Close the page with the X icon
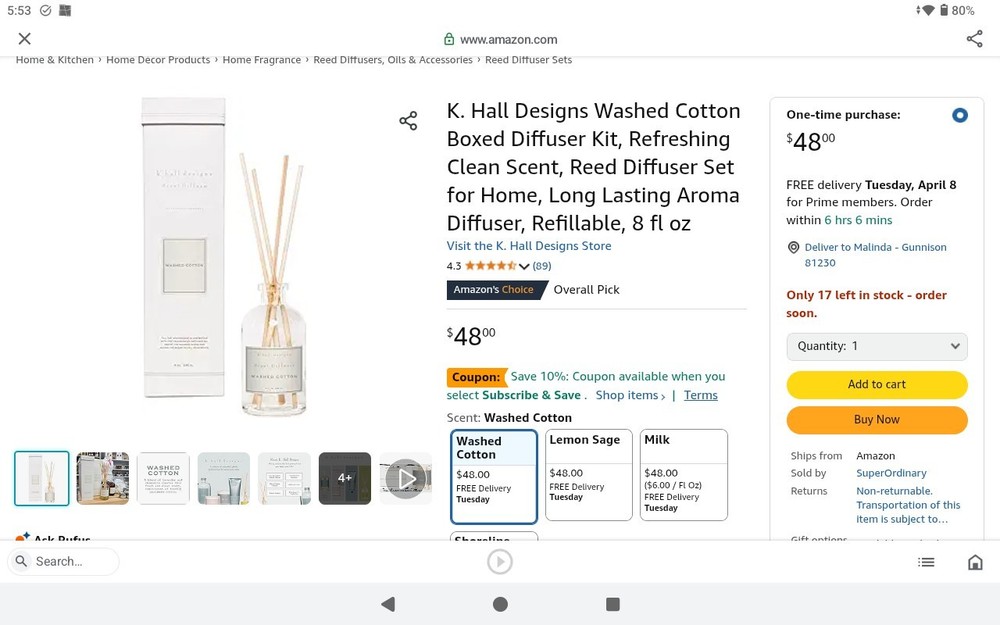1000x625 pixels. pyautogui.click(x=24, y=38)
